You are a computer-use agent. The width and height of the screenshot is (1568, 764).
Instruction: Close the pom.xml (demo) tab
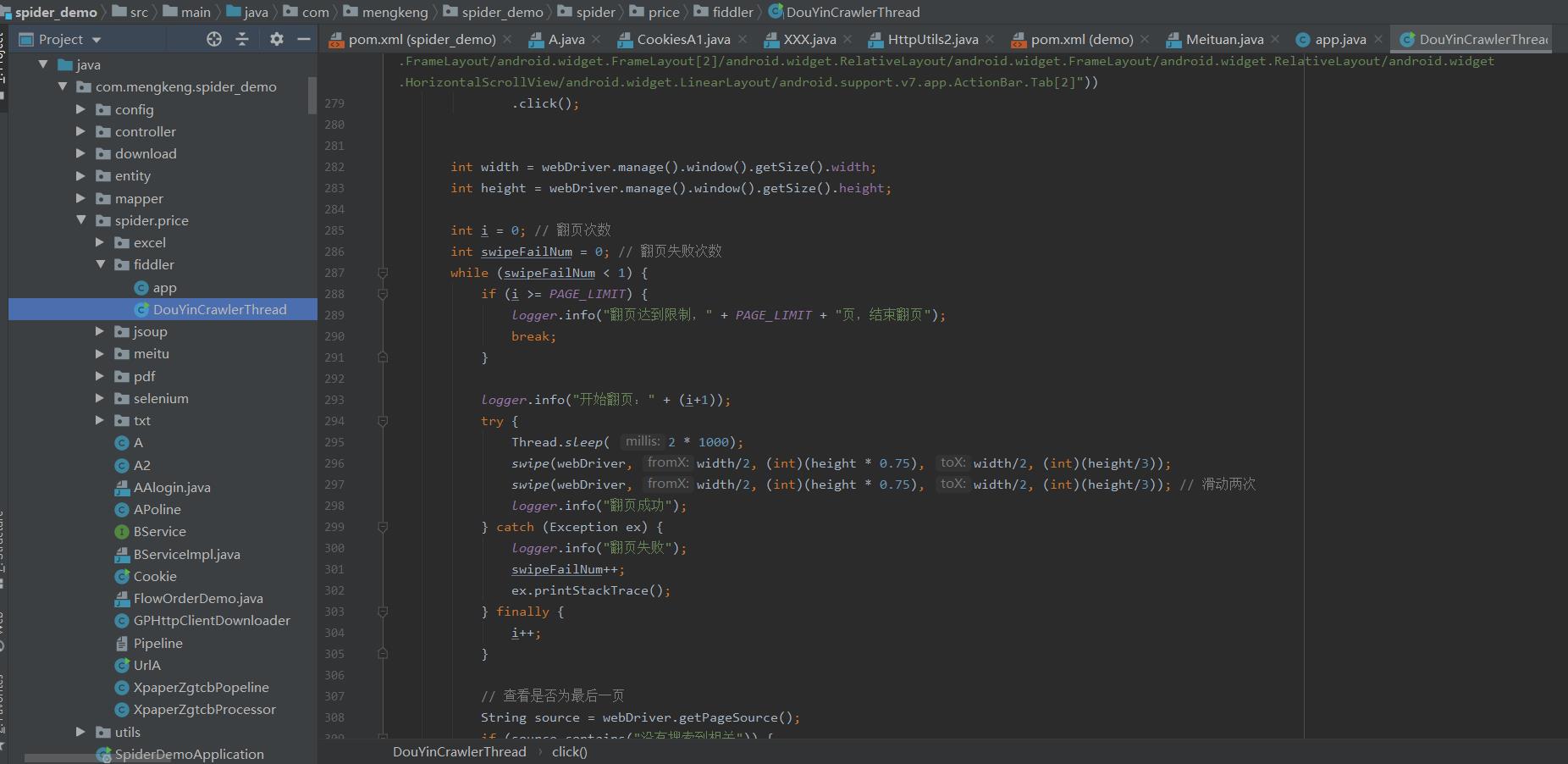click(1145, 39)
